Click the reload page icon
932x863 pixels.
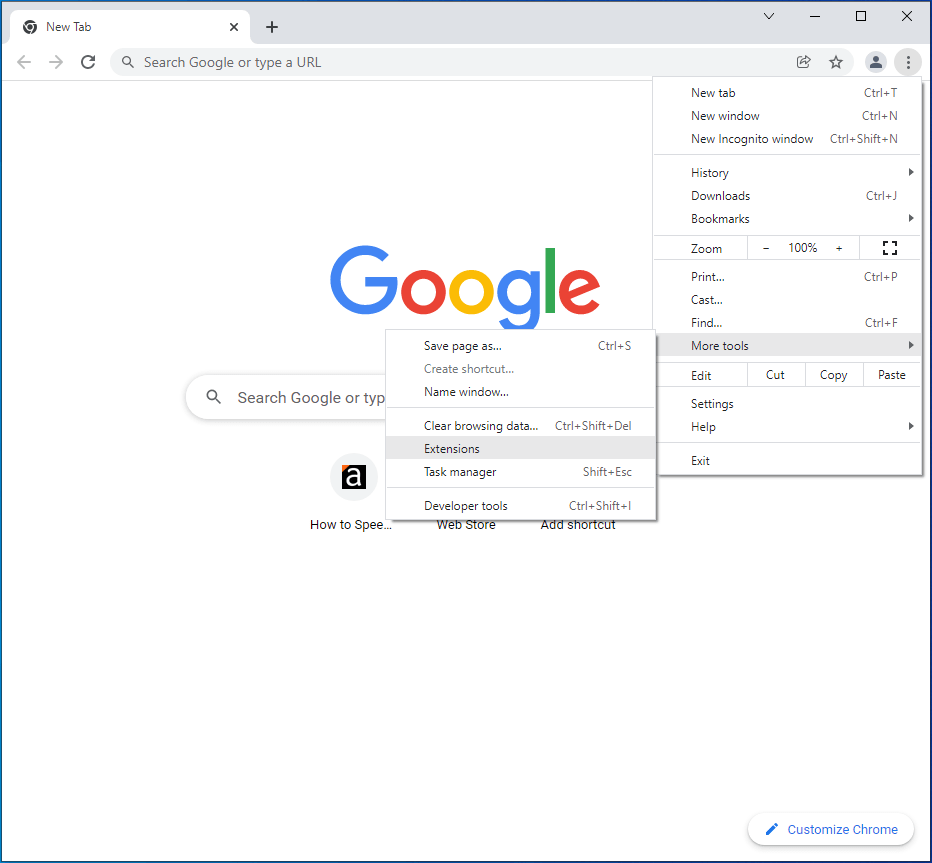click(88, 61)
